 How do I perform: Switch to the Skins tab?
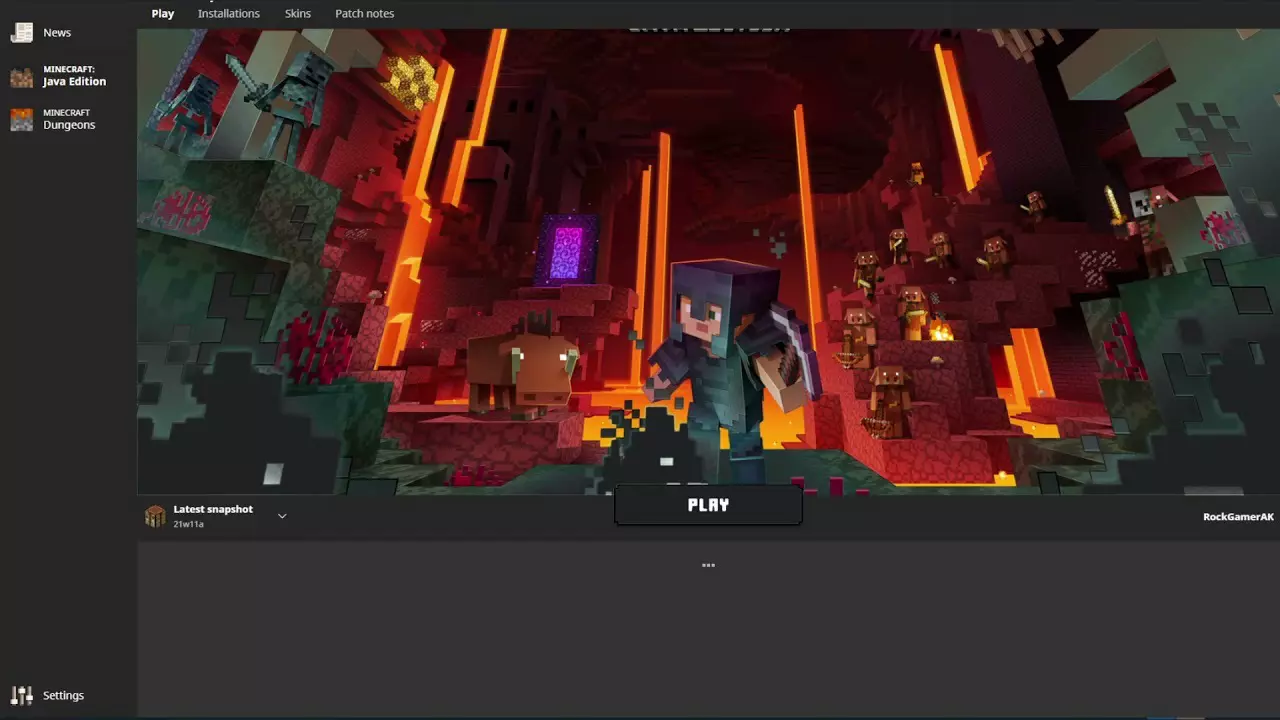298,13
